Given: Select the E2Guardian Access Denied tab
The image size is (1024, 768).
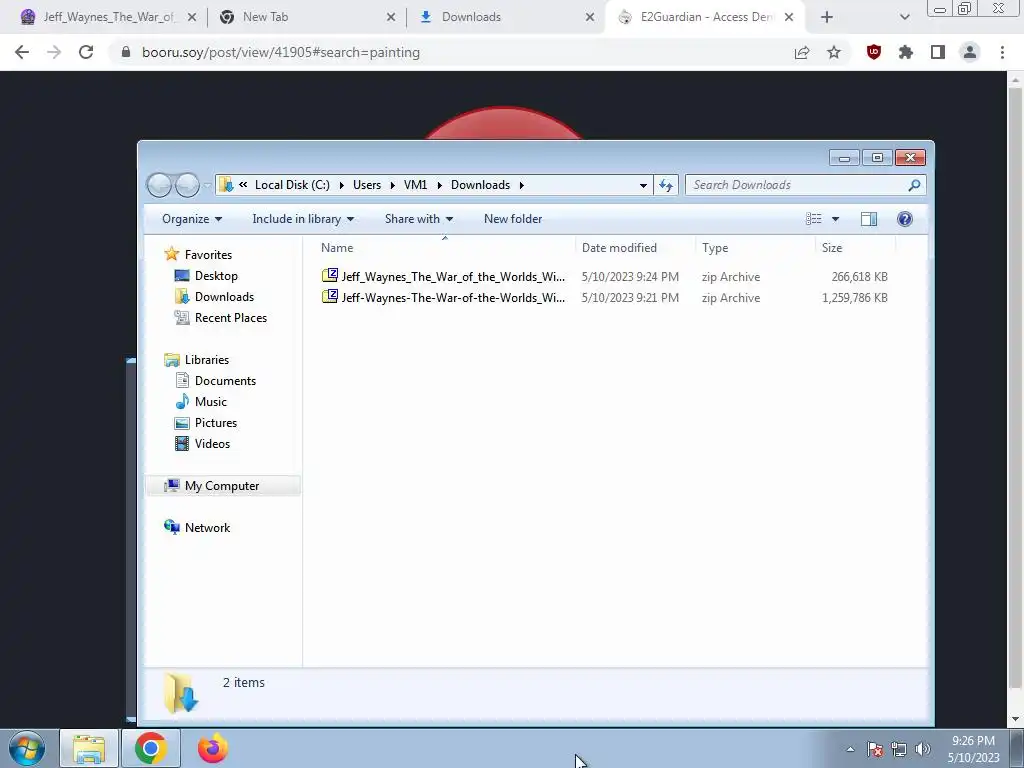Looking at the screenshot, I should (x=706, y=17).
